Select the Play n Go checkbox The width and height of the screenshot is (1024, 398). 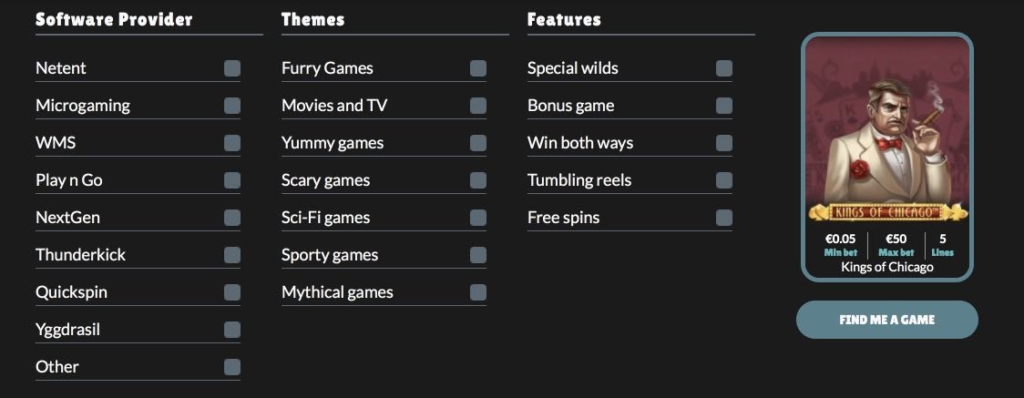[x=232, y=180]
